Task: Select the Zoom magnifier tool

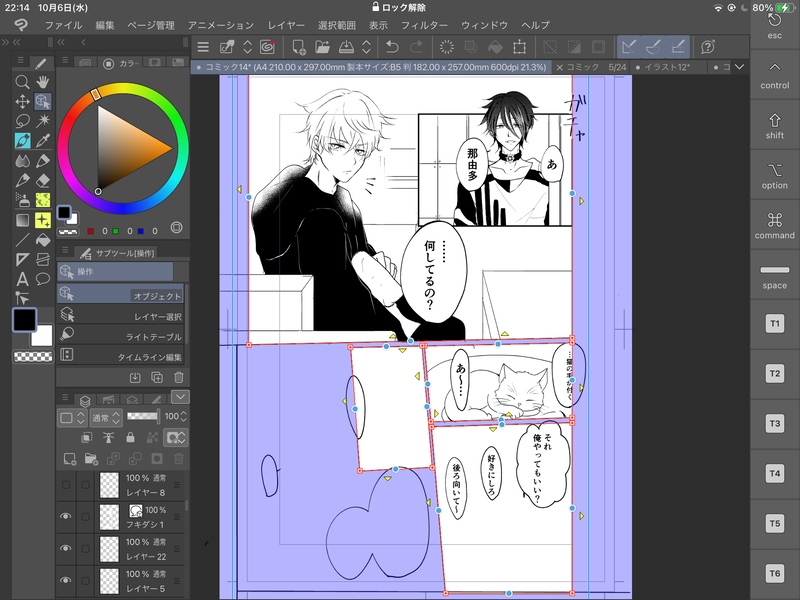Action: [x=22, y=82]
